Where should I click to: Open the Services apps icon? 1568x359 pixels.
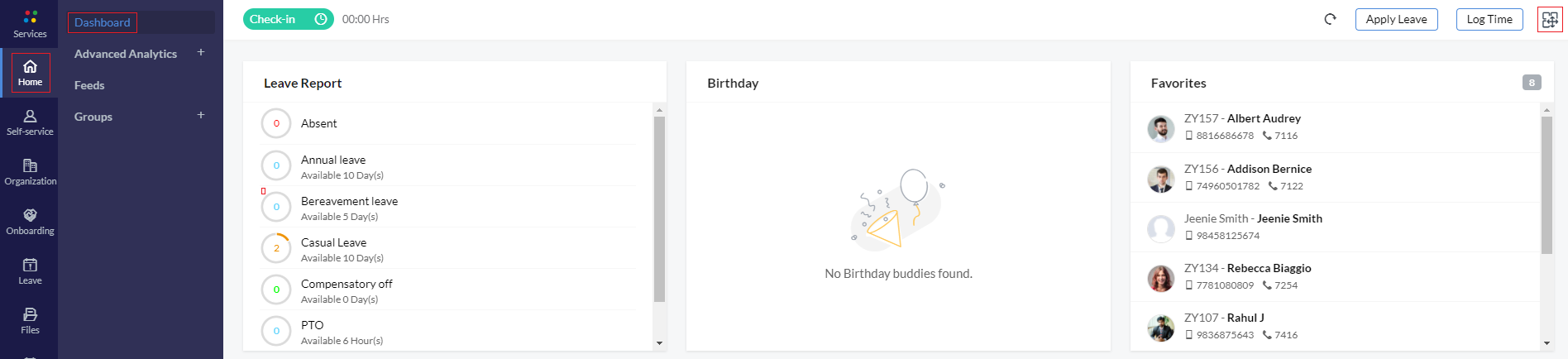pyautogui.click(x=30, y=17)
